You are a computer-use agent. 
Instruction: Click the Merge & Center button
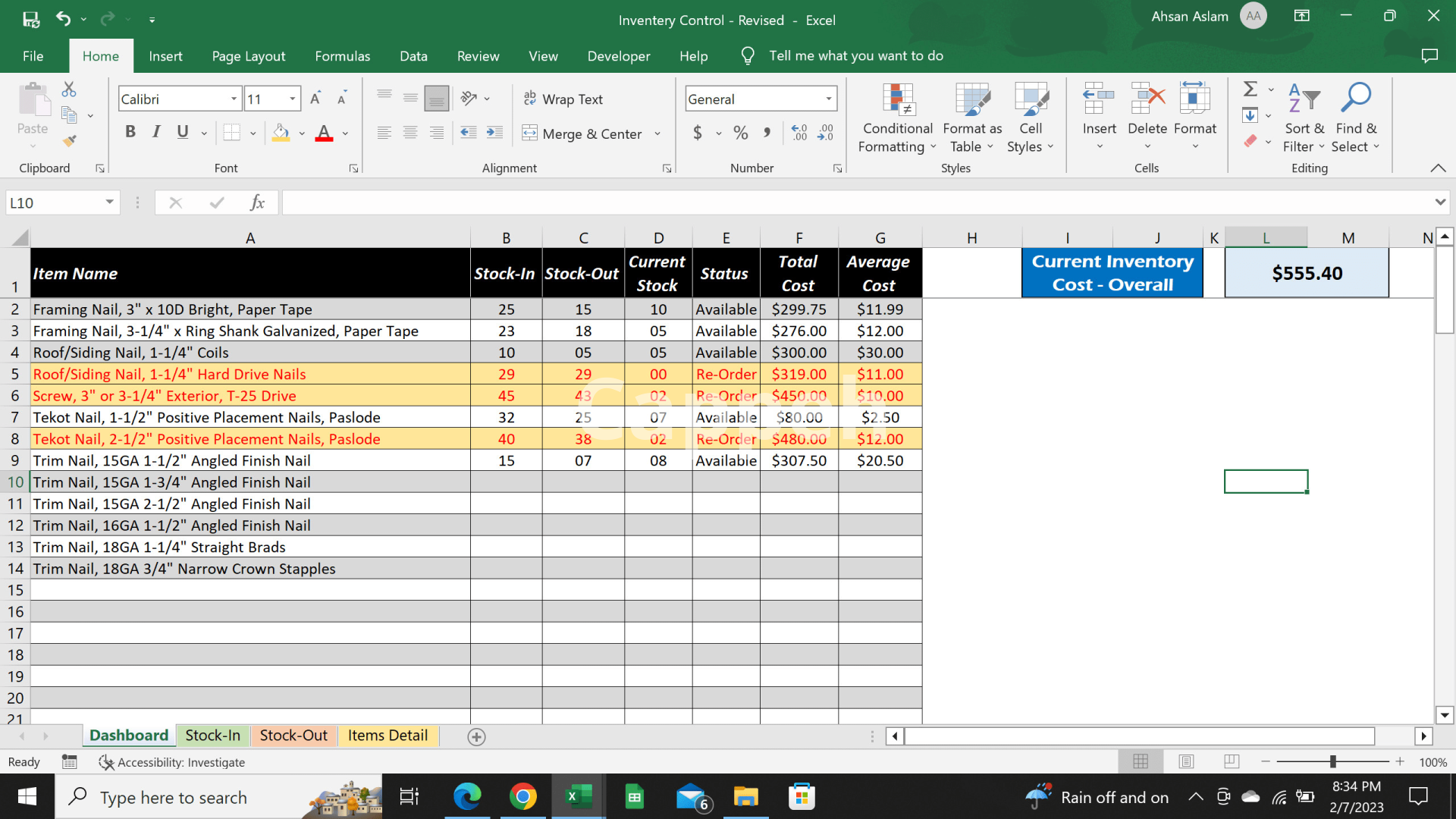pyautogui.click(x=582, y=133)
